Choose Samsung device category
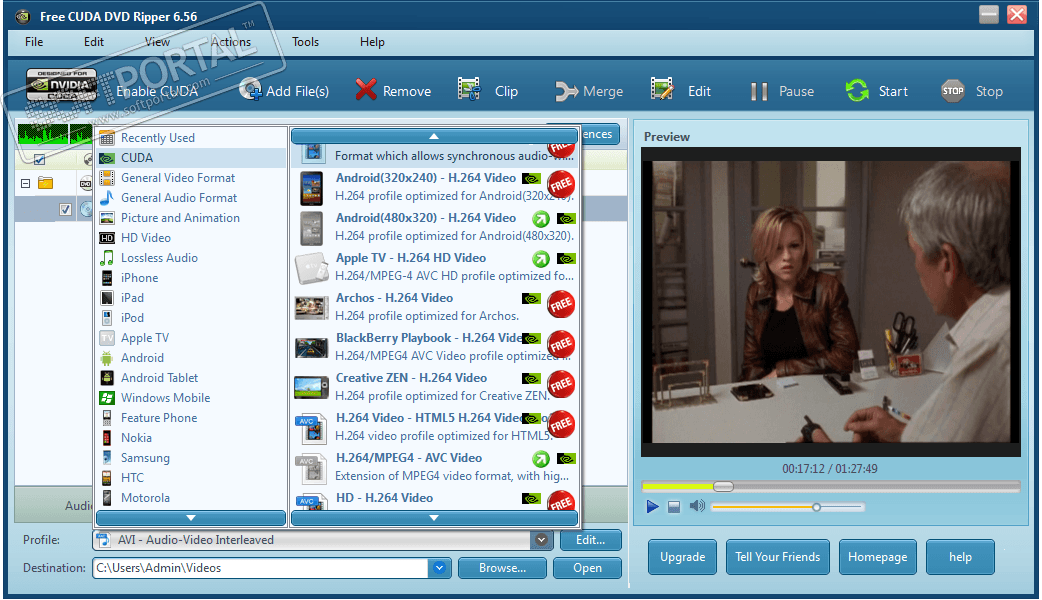Viewport: 1042px width, 600px height. [x=191, y=458]
